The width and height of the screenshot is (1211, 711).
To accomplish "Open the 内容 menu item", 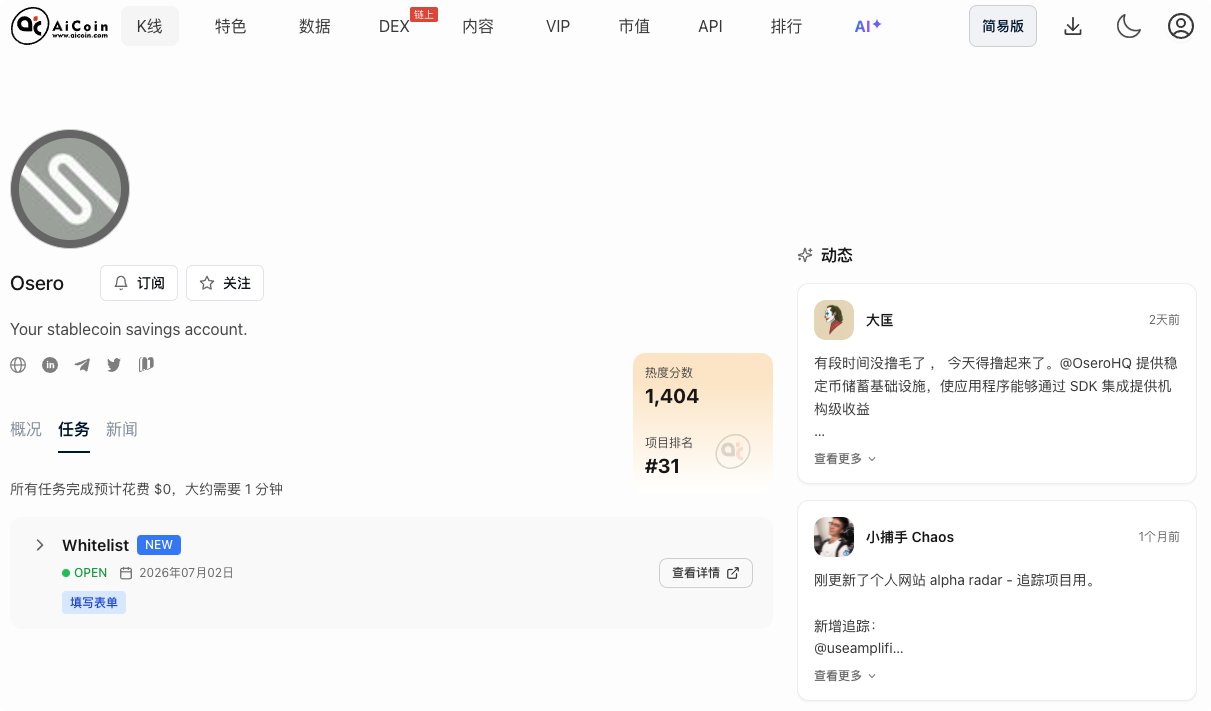I will pos(478,26).
